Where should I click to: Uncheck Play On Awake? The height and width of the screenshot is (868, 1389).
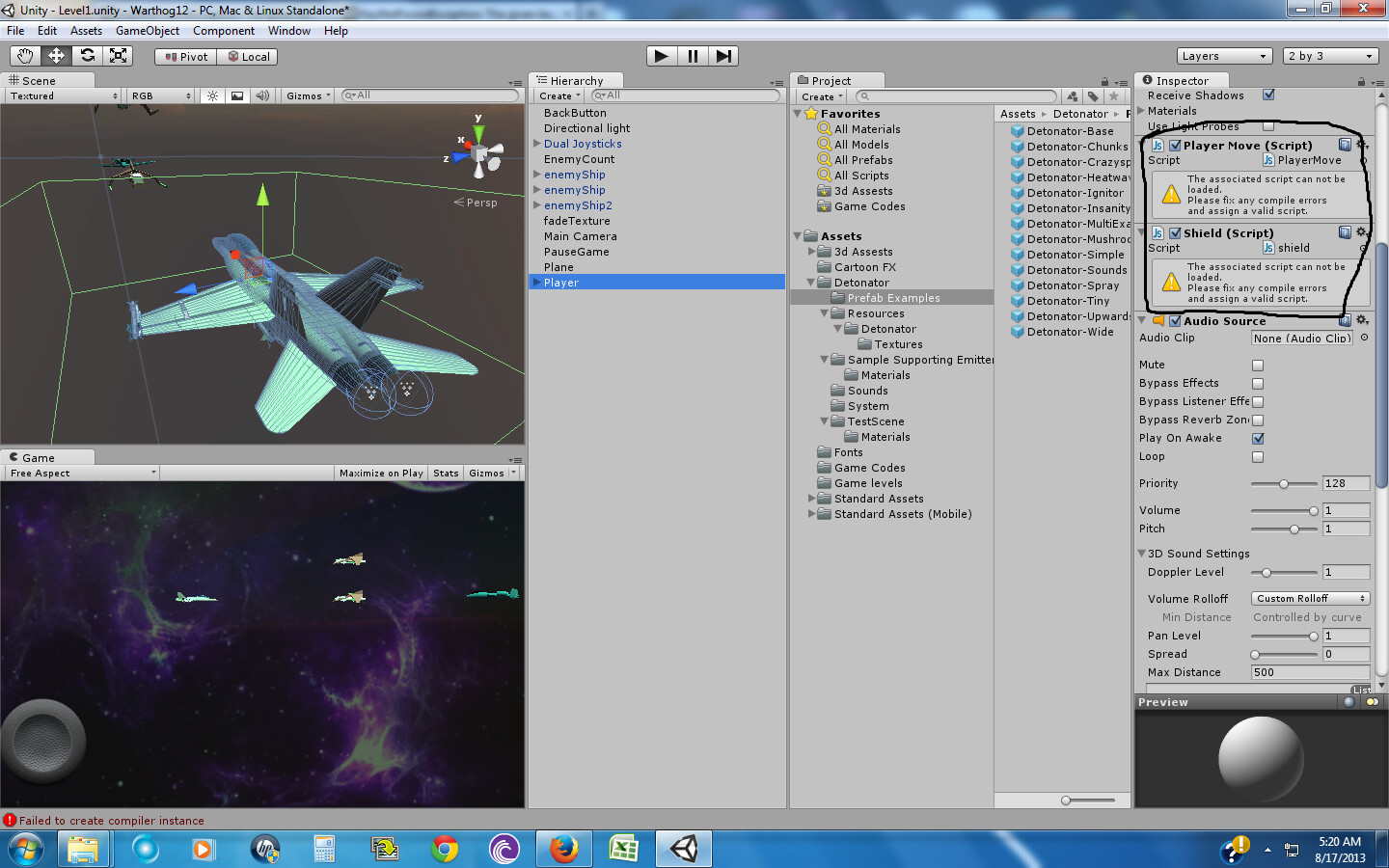pos(1258,438)
